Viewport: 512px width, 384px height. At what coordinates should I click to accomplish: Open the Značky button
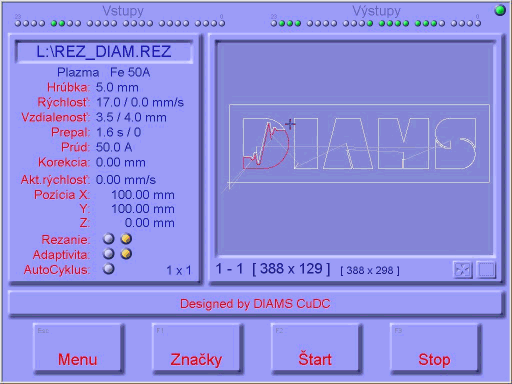[197, 348]
